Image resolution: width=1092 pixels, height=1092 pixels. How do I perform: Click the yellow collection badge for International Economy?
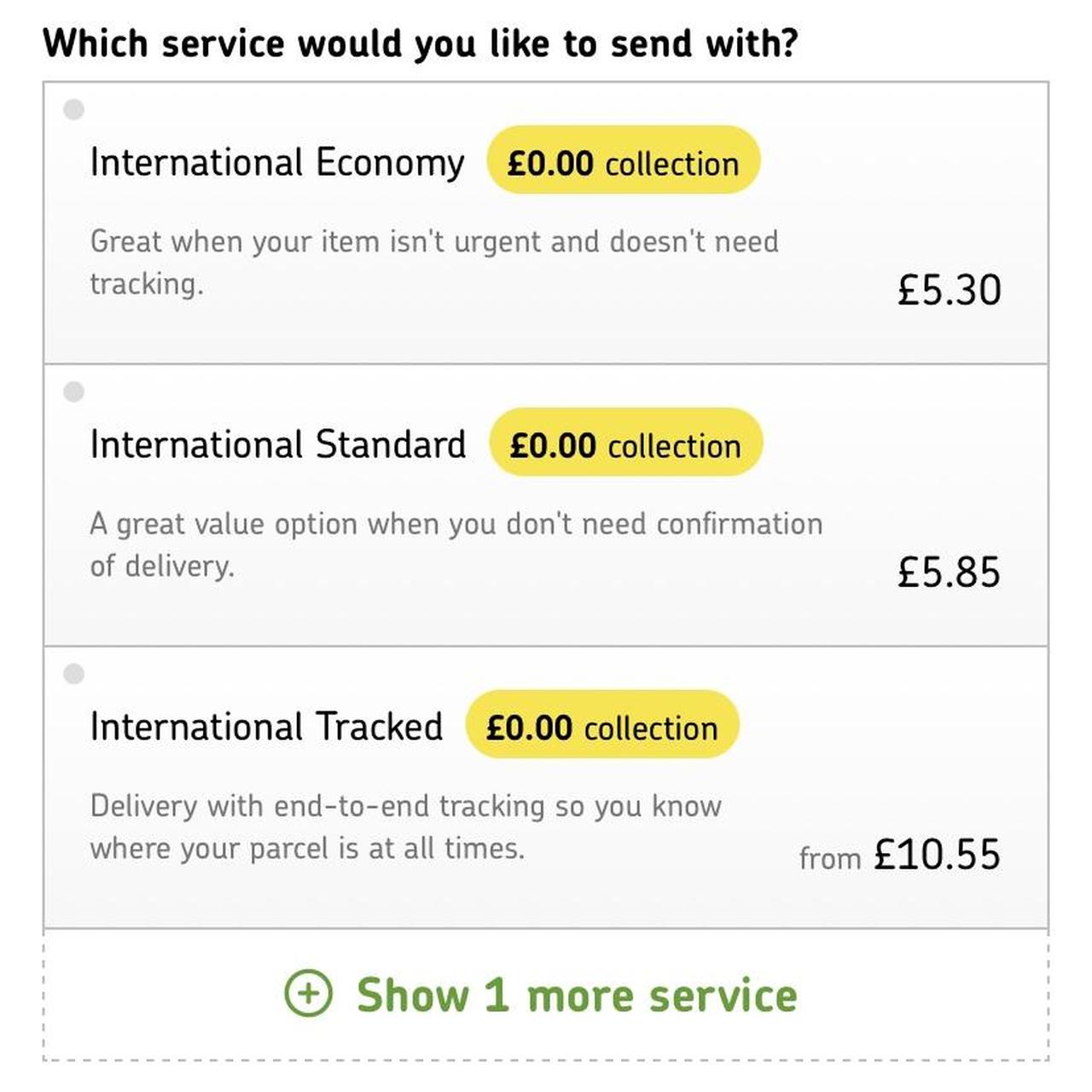coord(623,161)
